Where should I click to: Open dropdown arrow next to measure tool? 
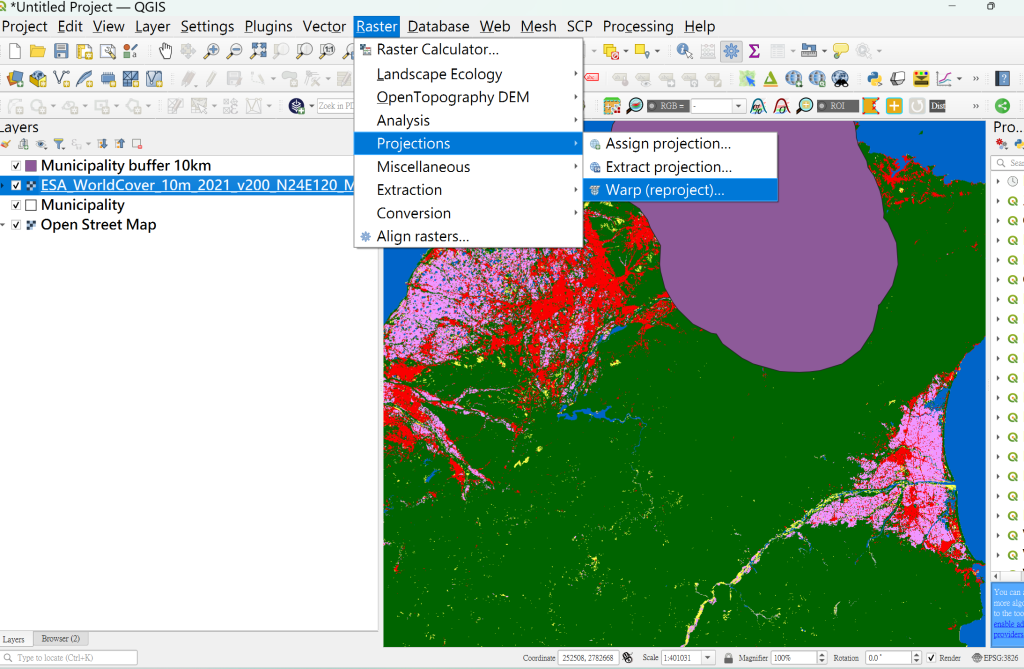tap(824, 51)
